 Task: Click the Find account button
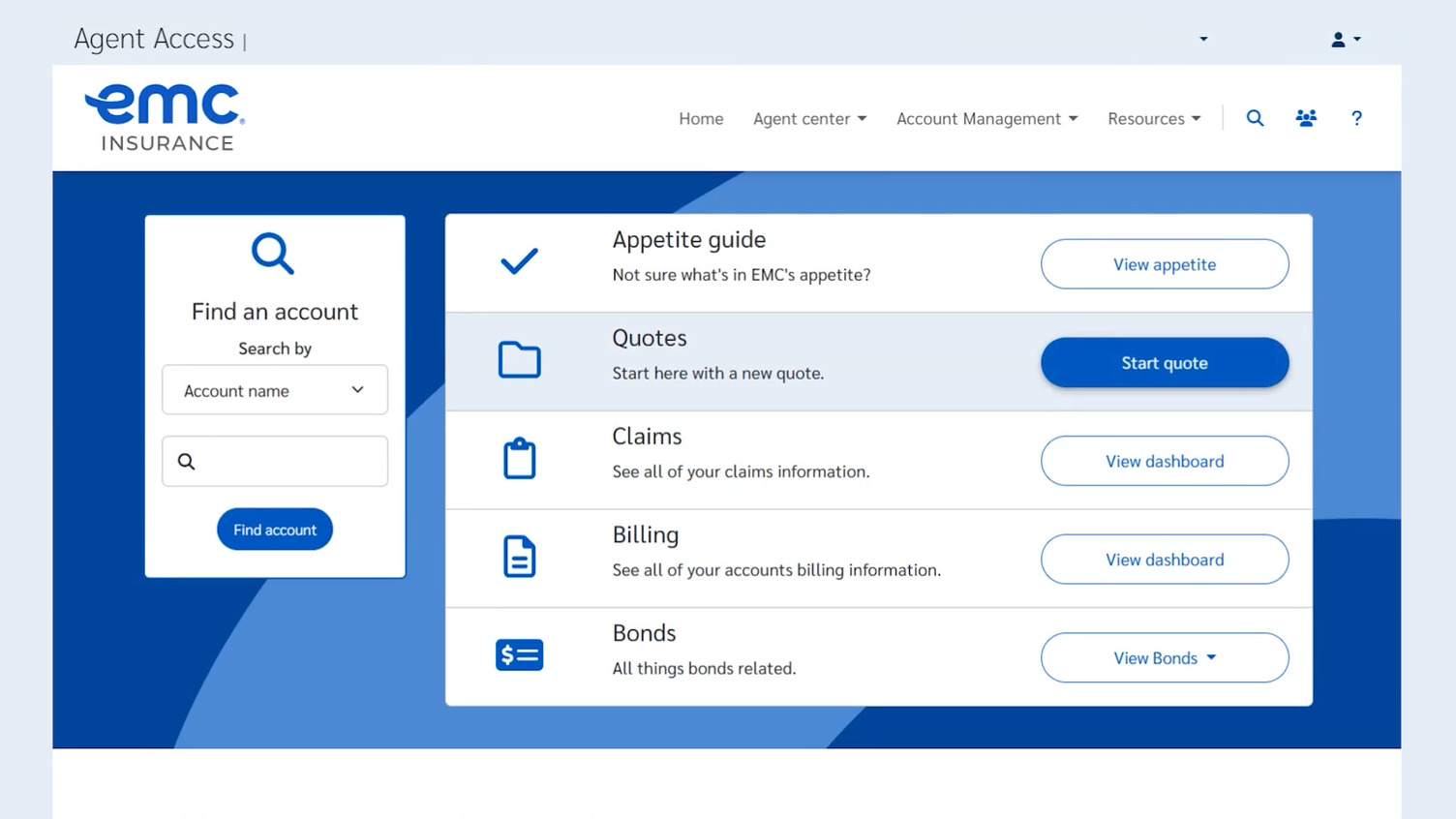coord(275,530)
